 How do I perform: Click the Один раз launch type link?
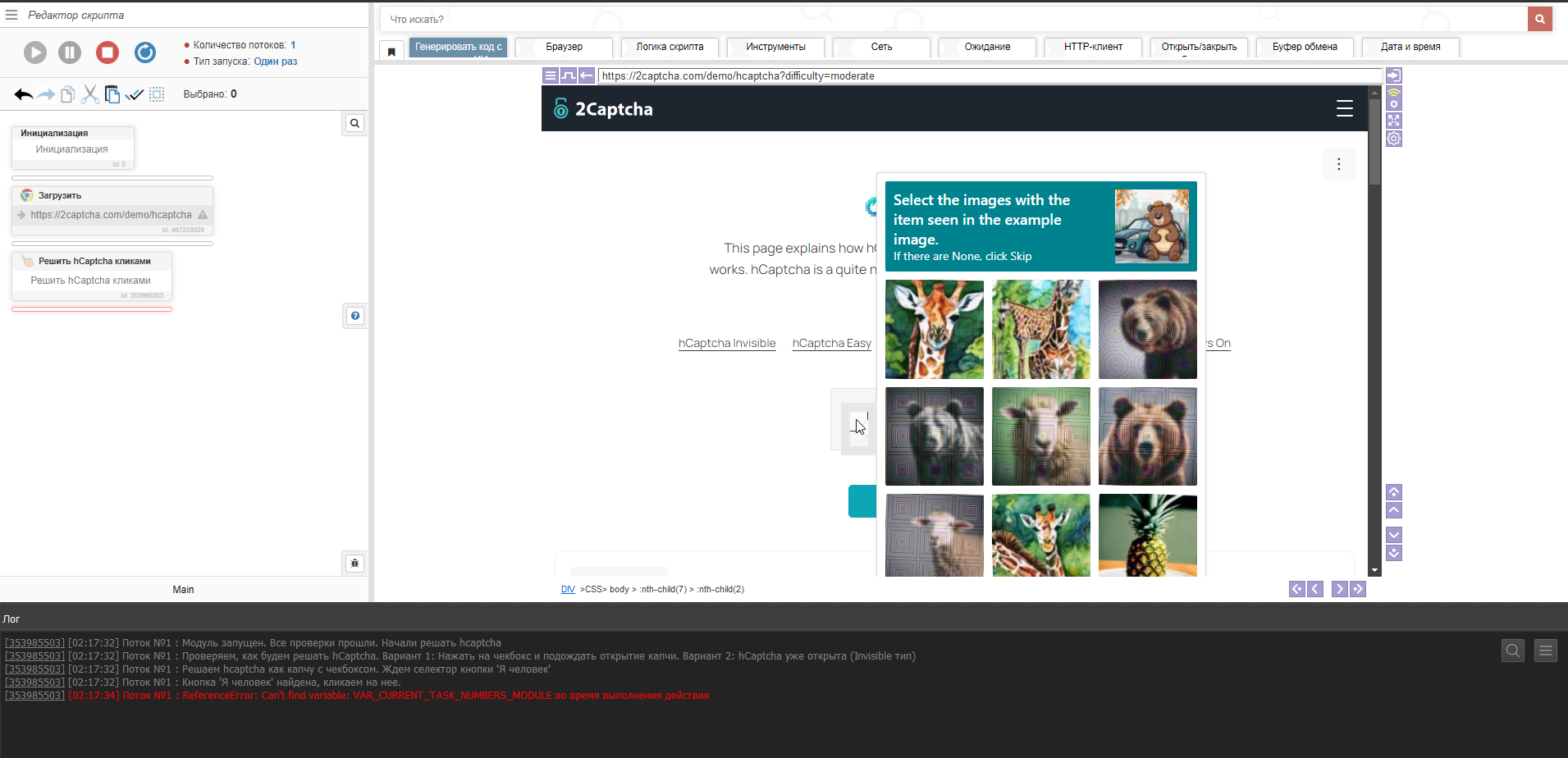(275, 62)
